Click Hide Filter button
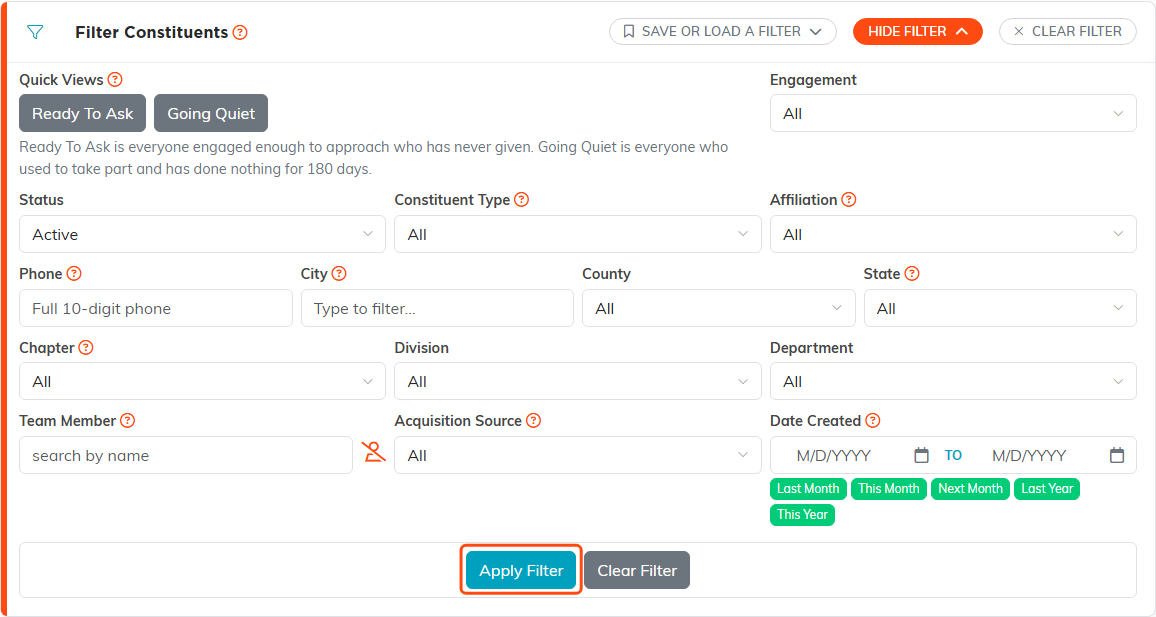The height and width of the screenshot is (617, 1156). (x=918, y=32)
